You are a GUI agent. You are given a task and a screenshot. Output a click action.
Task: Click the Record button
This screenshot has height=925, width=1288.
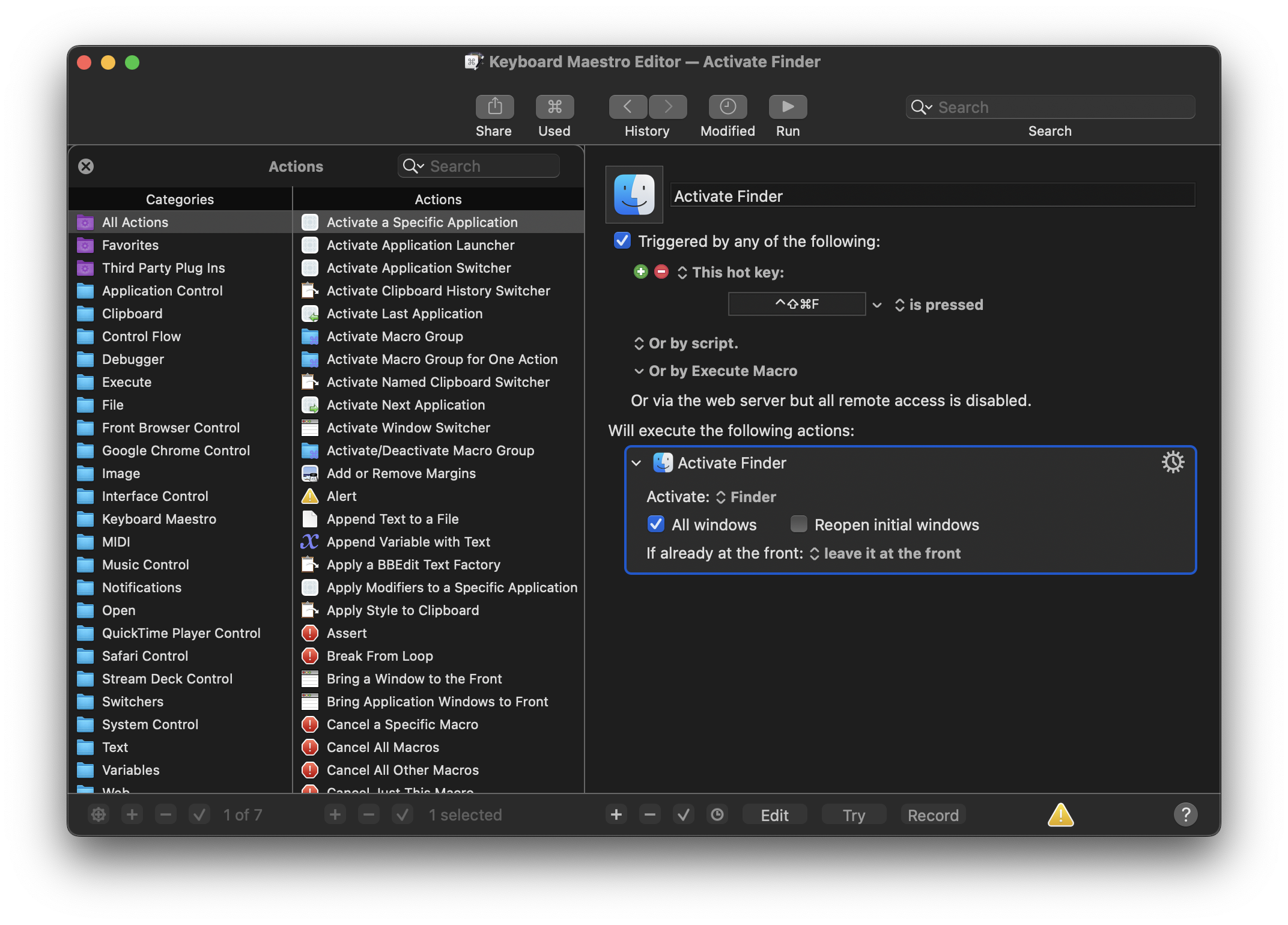[932, 815]
